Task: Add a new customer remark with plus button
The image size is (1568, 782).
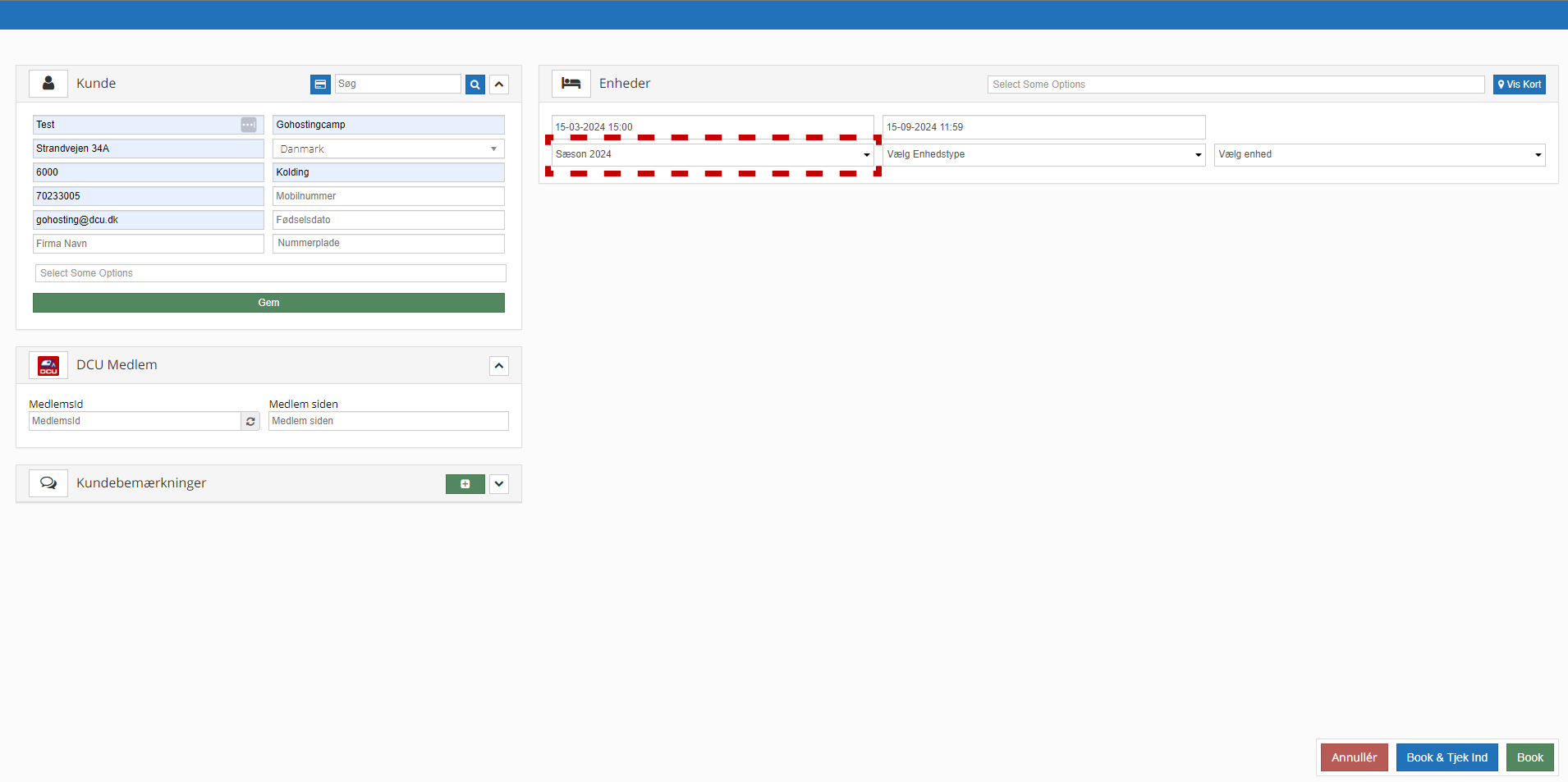Action: 465,484
